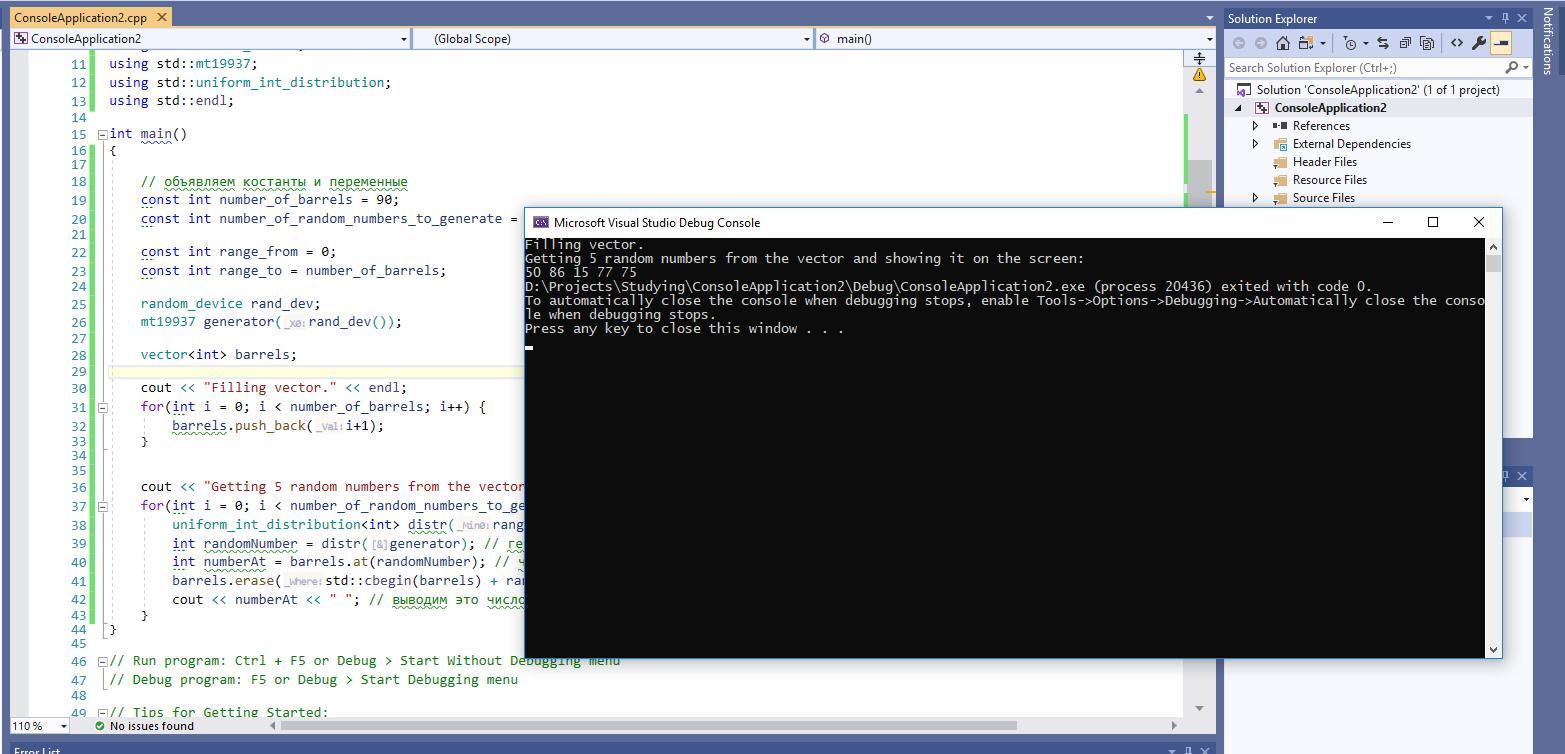Open the Notifications side tab
Image resolution: width=1565 pixels, height=754 pixels.
[1548, 40]
